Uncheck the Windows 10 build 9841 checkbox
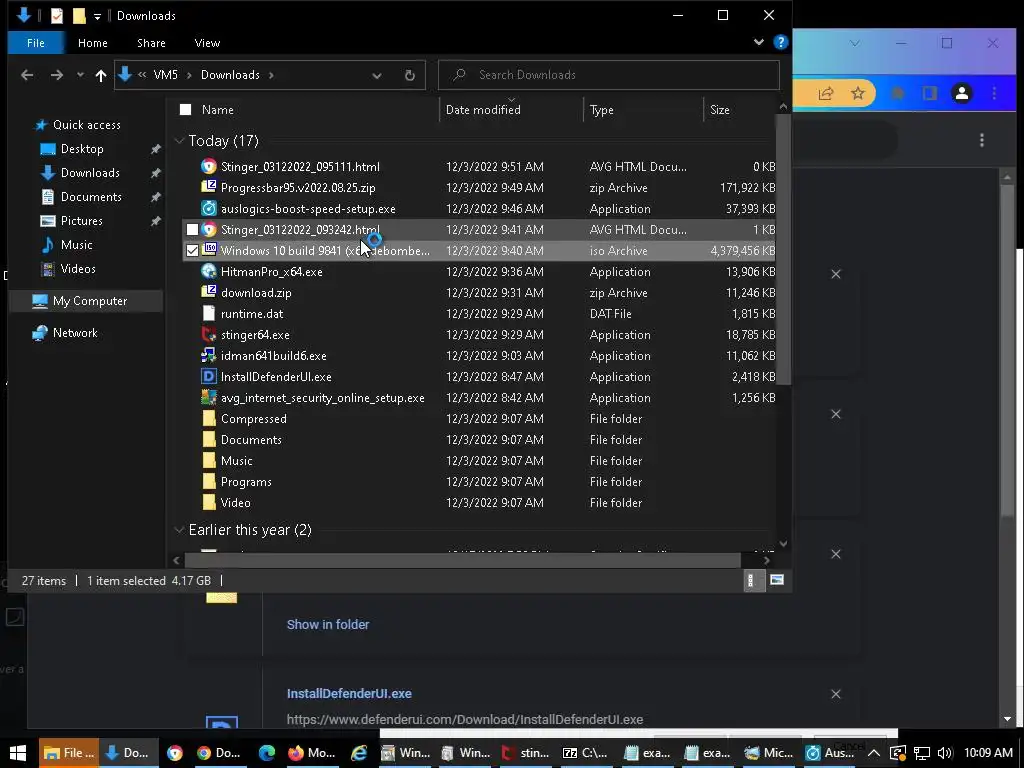 192,251
